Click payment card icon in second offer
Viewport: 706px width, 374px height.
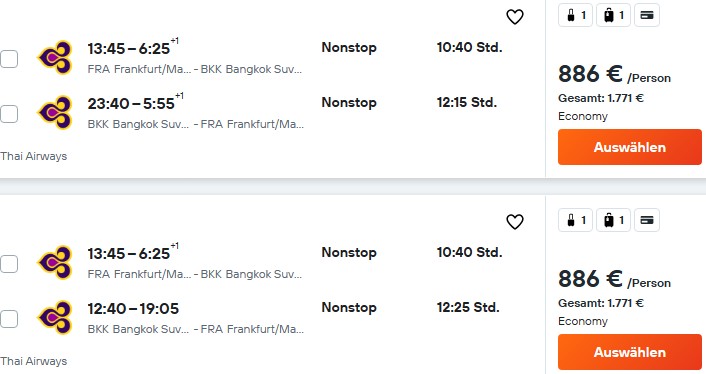[647, 220]
